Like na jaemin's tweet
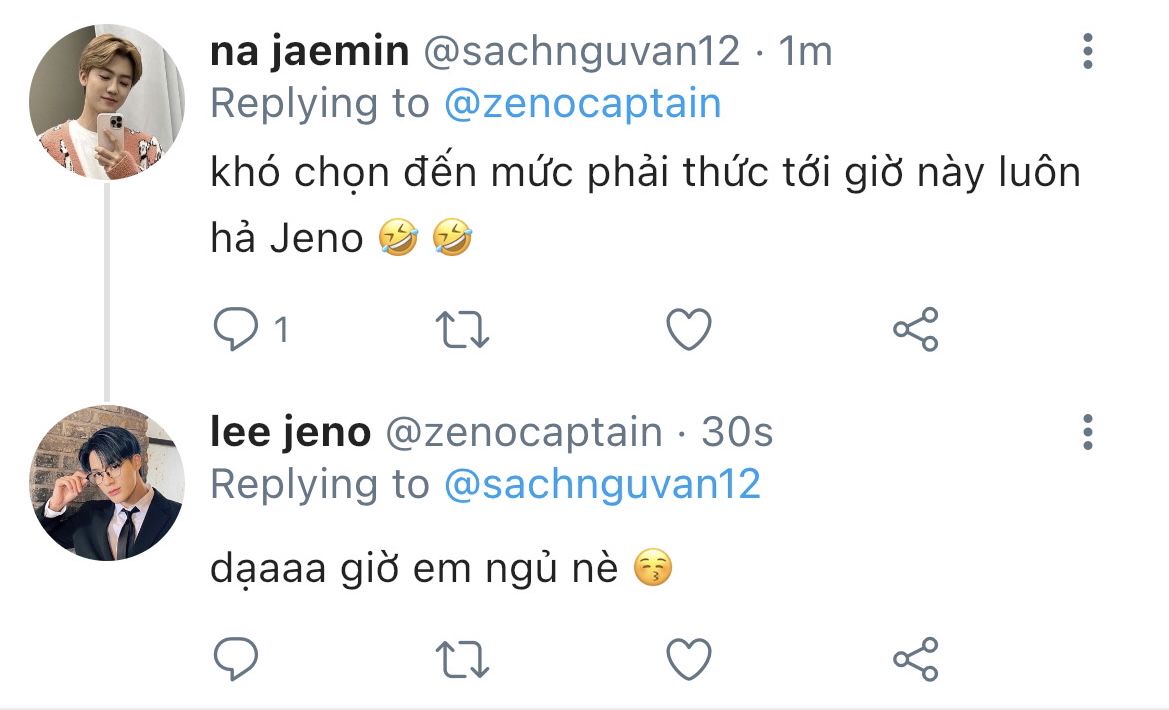Screen dimensions: 1169x710 pos(689,330)
